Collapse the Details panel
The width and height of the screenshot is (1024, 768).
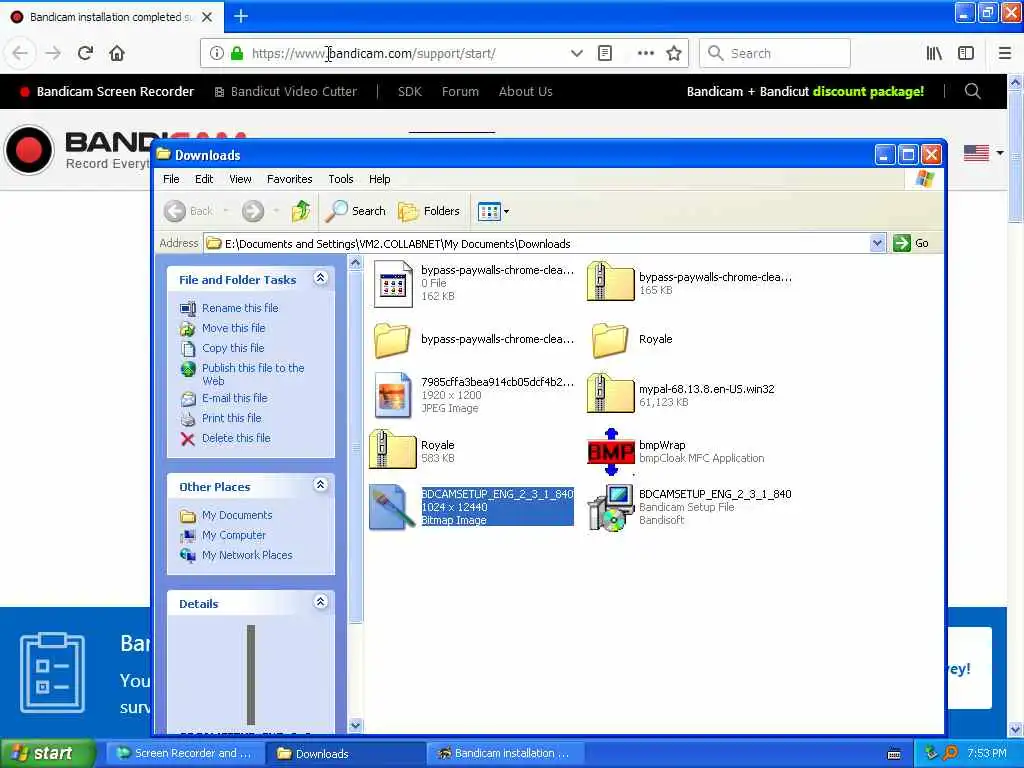[320, 602]
